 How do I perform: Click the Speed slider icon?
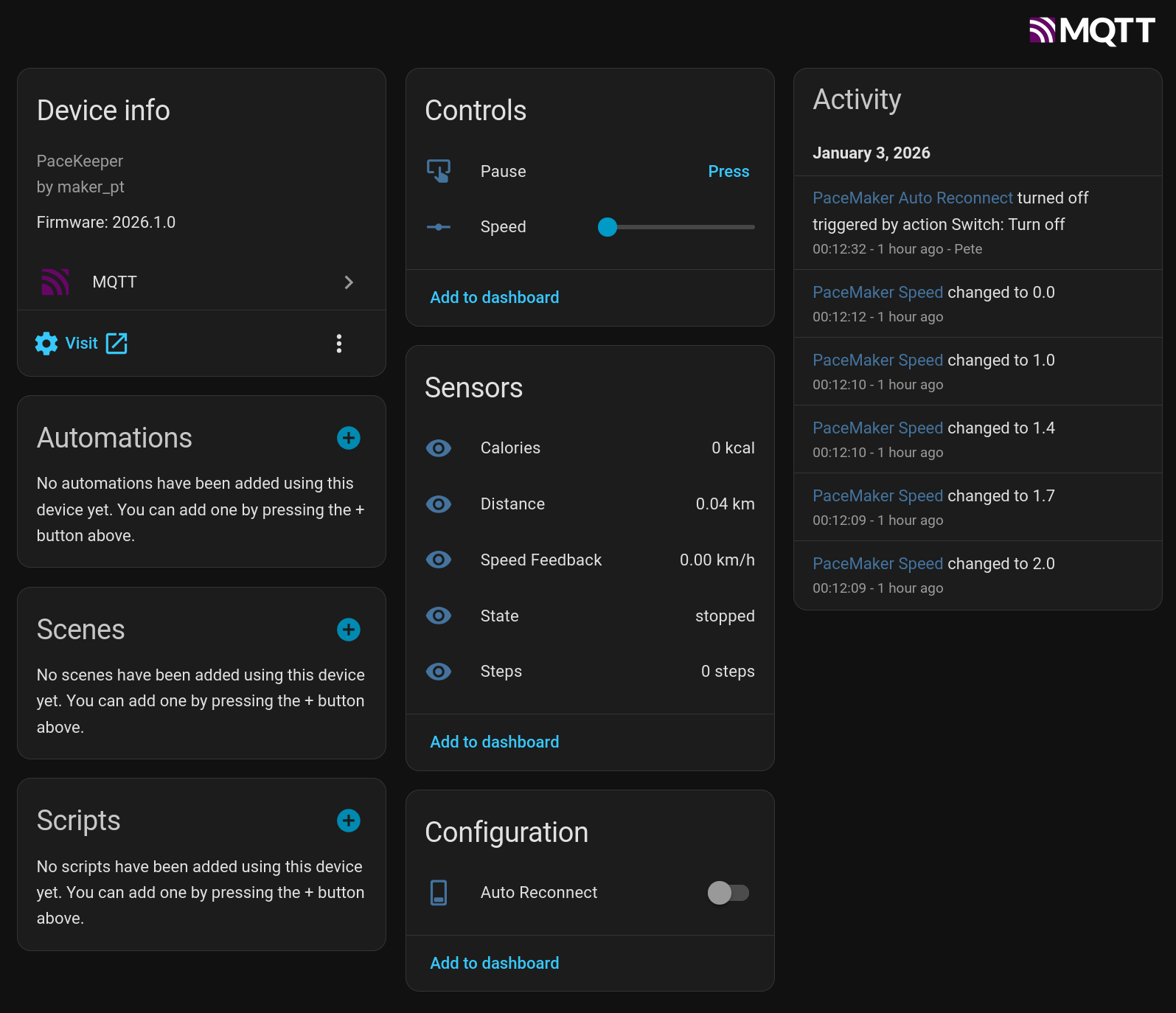[439, 227]
